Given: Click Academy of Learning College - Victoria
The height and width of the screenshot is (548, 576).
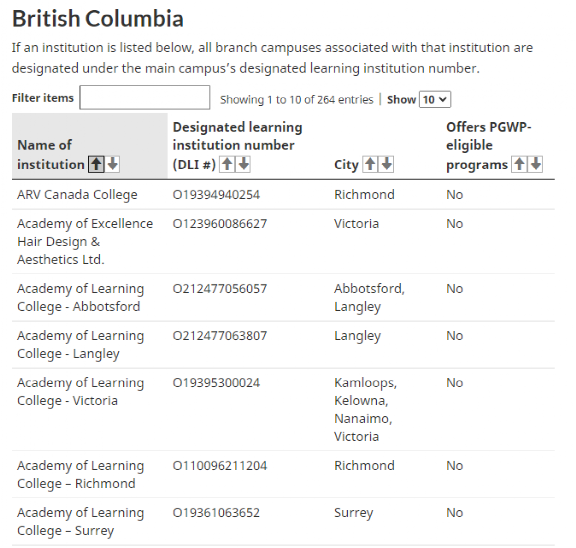Looking at the screenshot, I should (80, 392).
